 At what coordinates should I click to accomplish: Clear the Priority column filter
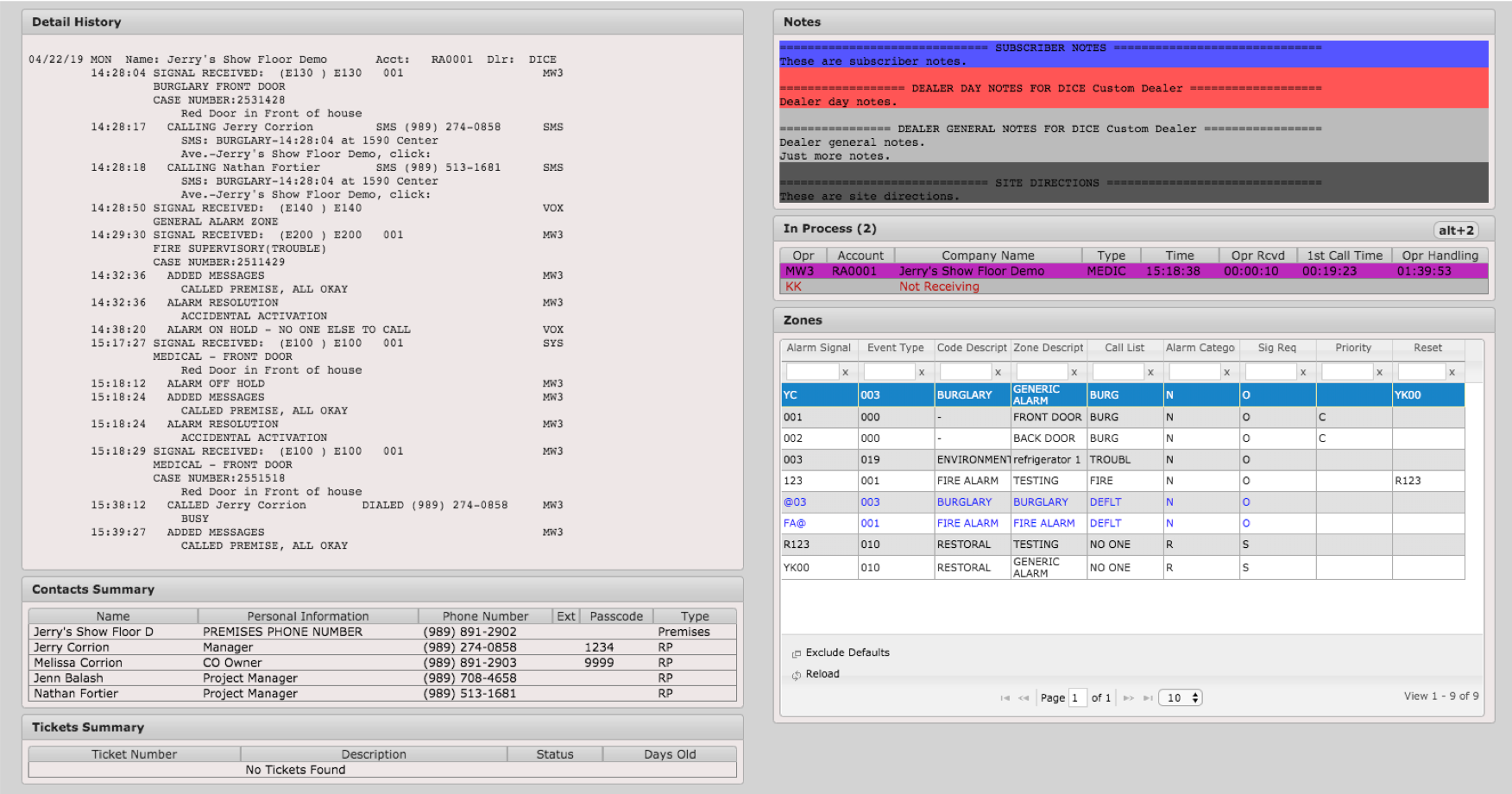tap(1379, 371)
